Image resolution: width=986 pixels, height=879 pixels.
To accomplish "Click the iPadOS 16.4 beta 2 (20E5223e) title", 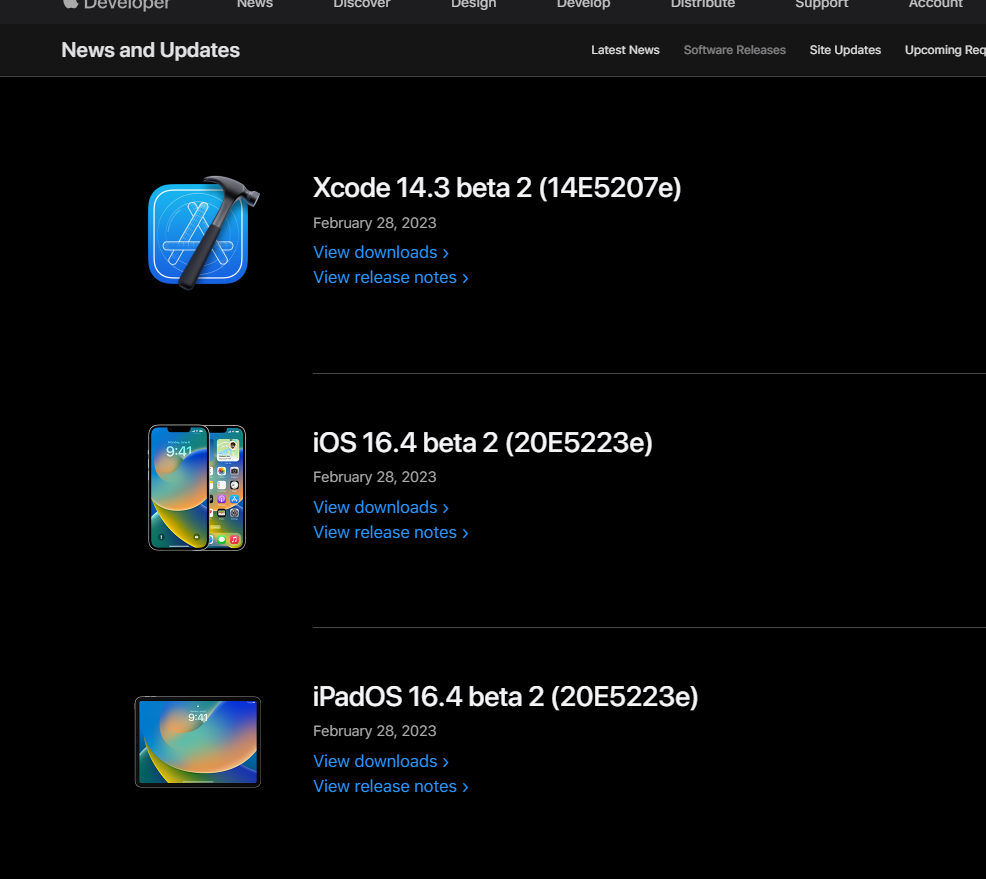I will click(506, 696).
